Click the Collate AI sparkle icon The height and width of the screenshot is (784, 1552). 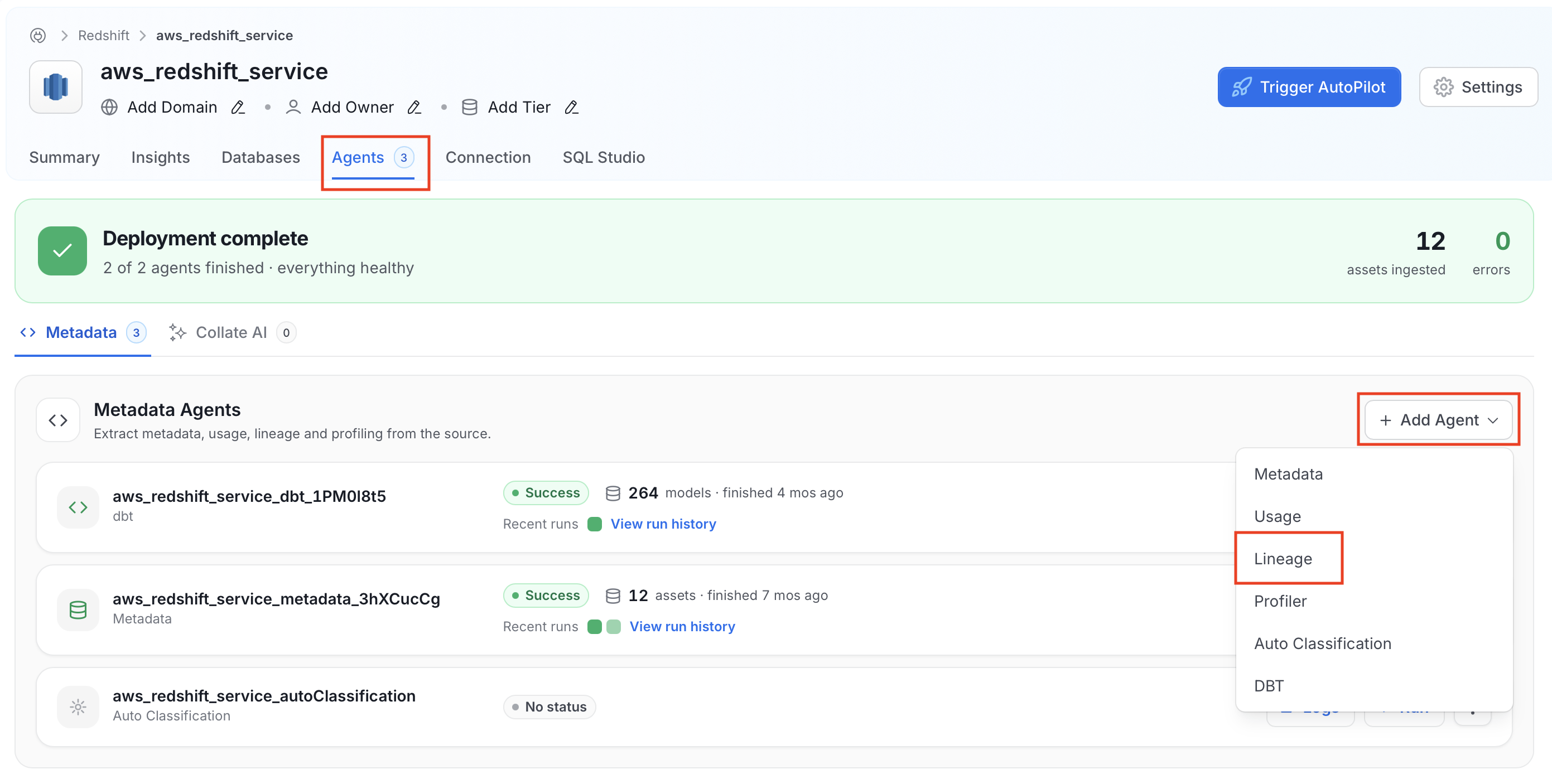tap(177, 332)
